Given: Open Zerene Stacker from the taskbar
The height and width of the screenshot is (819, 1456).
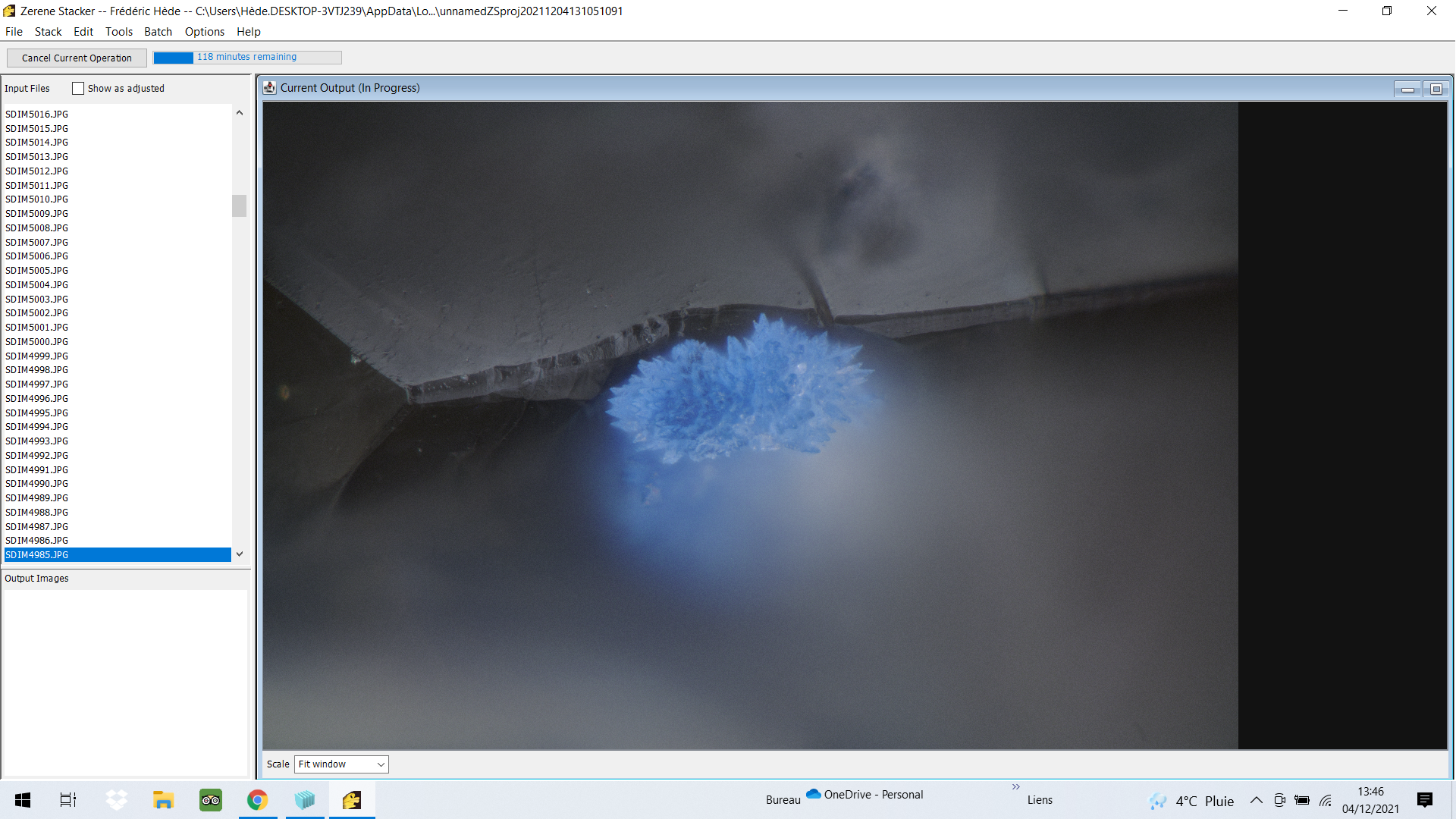Looking at the screenshot, I should point(352,800).
